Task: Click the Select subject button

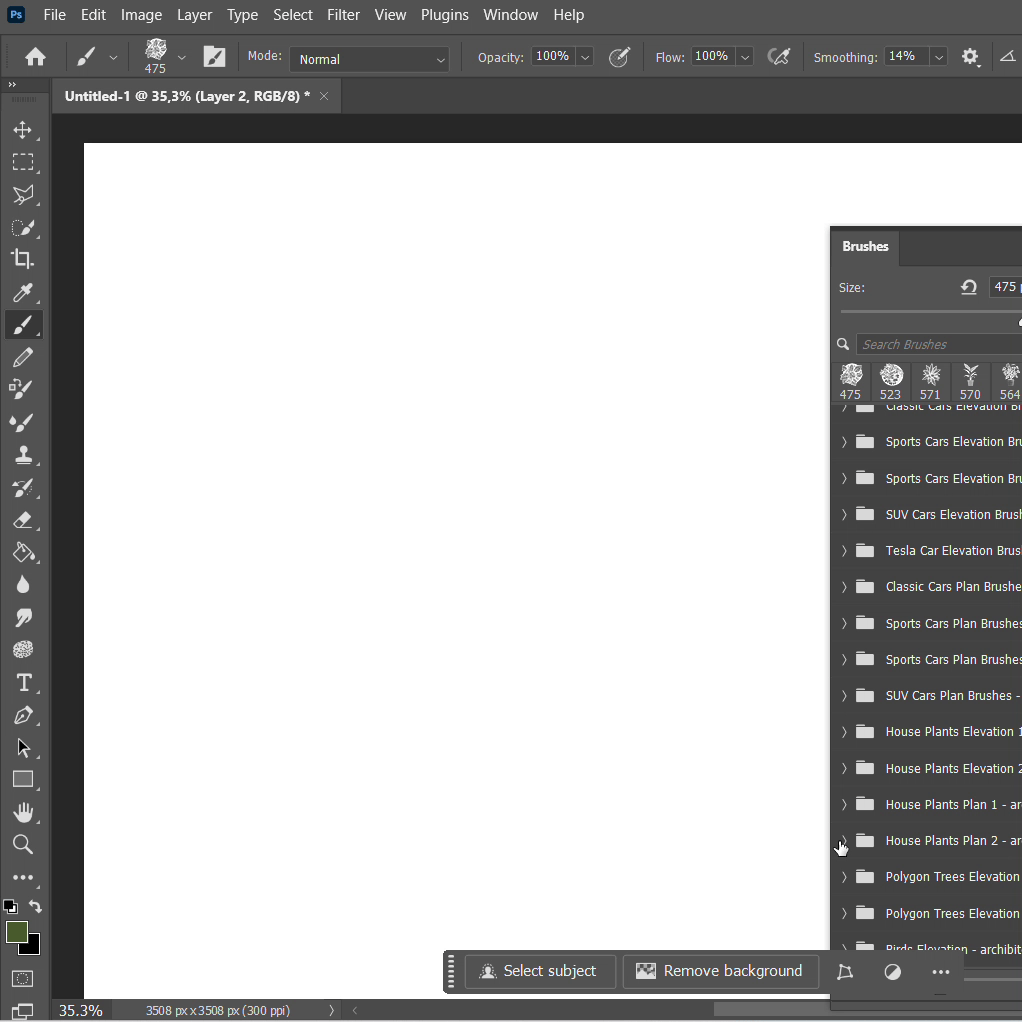Action: tap(539, 971)
